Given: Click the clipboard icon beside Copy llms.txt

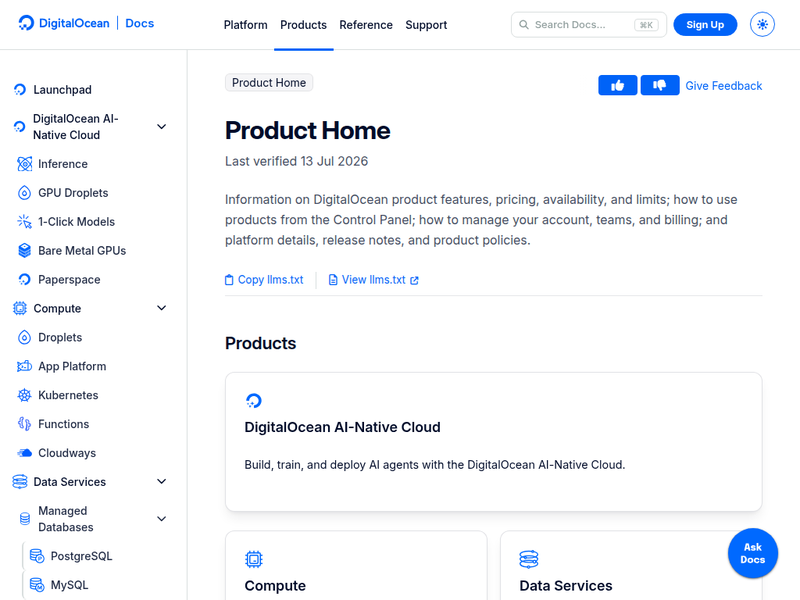Looking at the screenshot, I should click(x=229, y=280).
